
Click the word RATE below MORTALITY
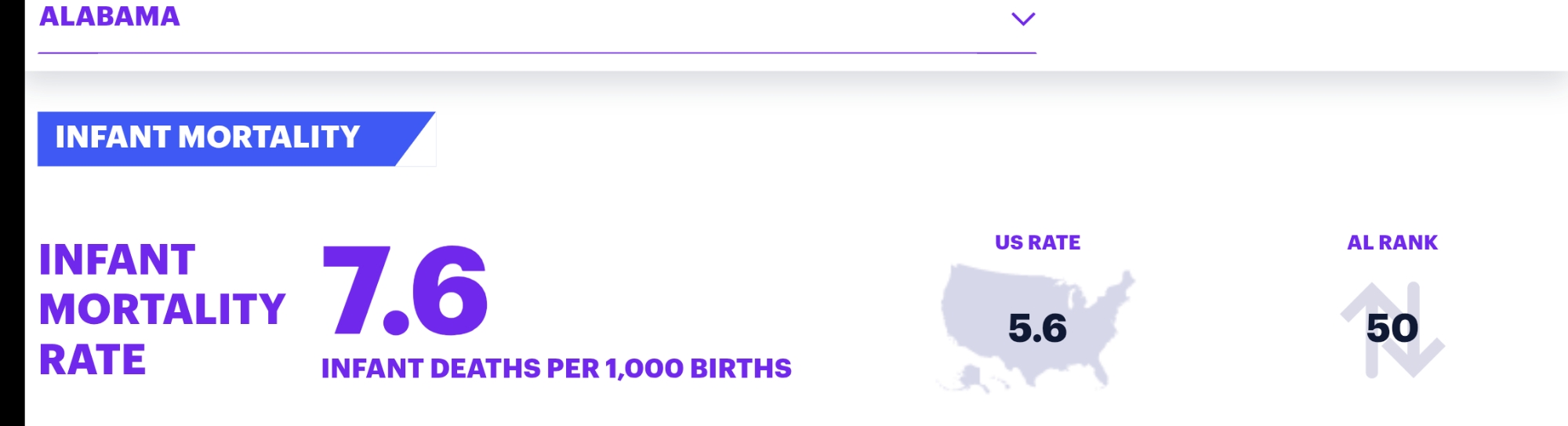pyautogui.click(x=93, y=360)
